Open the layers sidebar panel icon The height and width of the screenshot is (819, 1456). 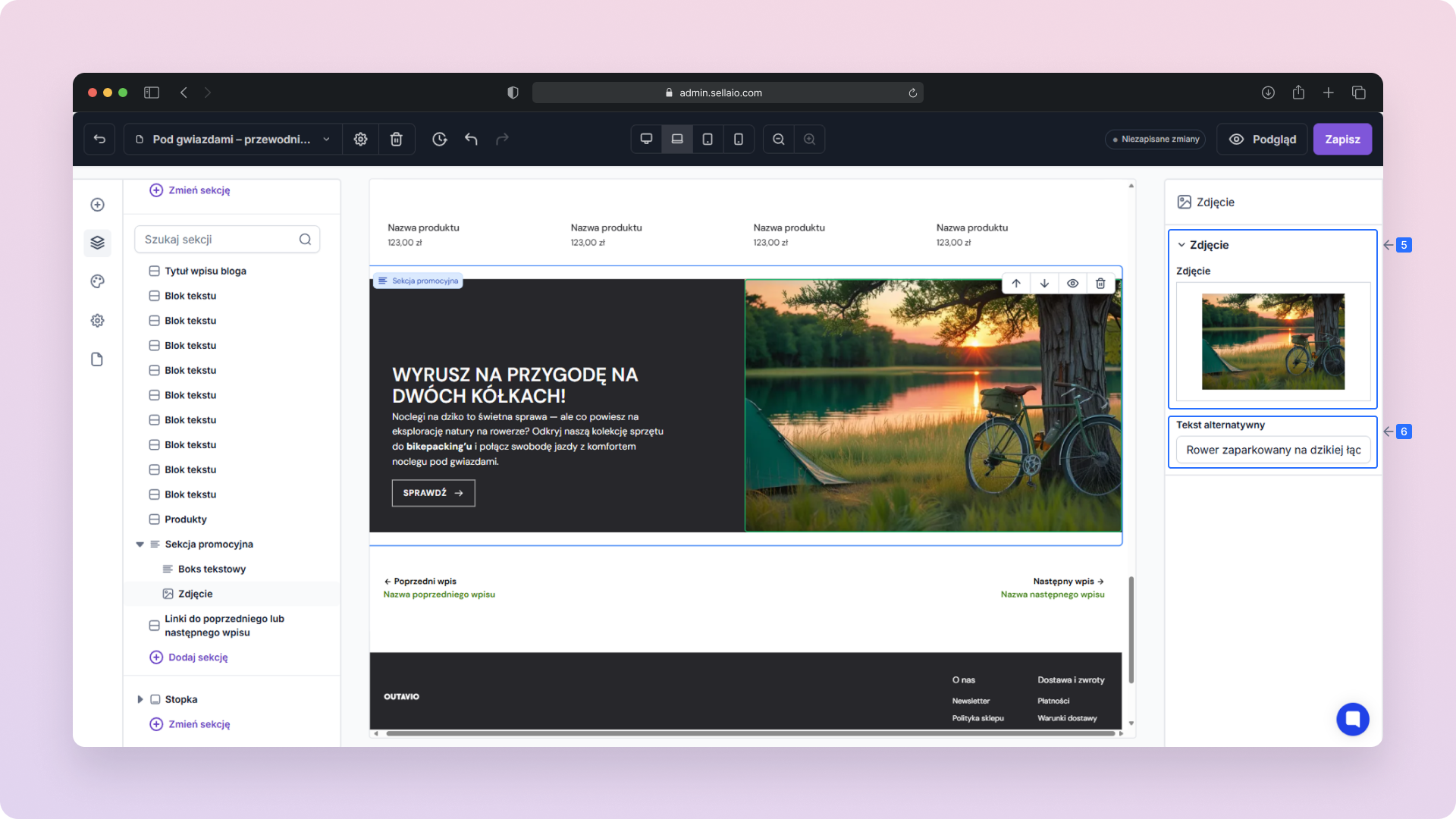pyautogui.click(x=97, y=243)
